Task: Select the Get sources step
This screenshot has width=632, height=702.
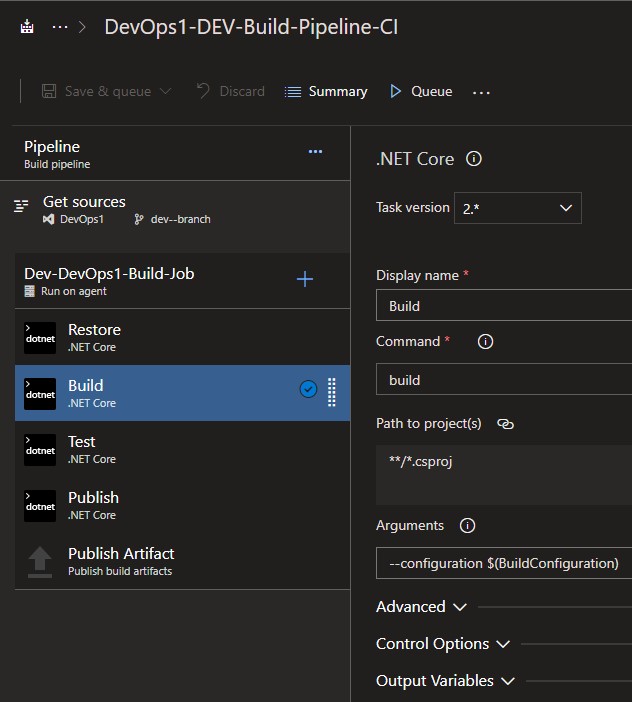Action: click(175, 210)
